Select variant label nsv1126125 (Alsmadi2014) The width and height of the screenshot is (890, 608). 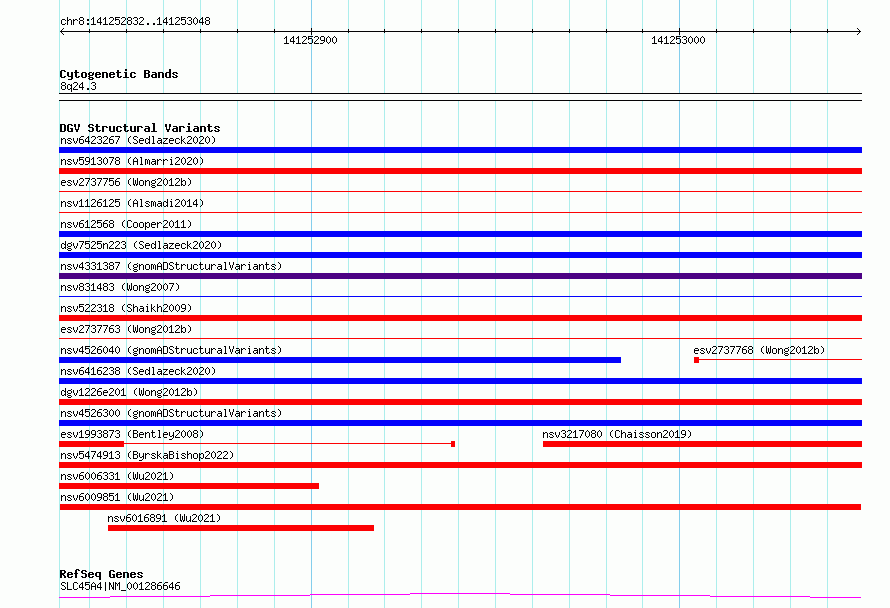pyautogui.click(x=132, y=203)
